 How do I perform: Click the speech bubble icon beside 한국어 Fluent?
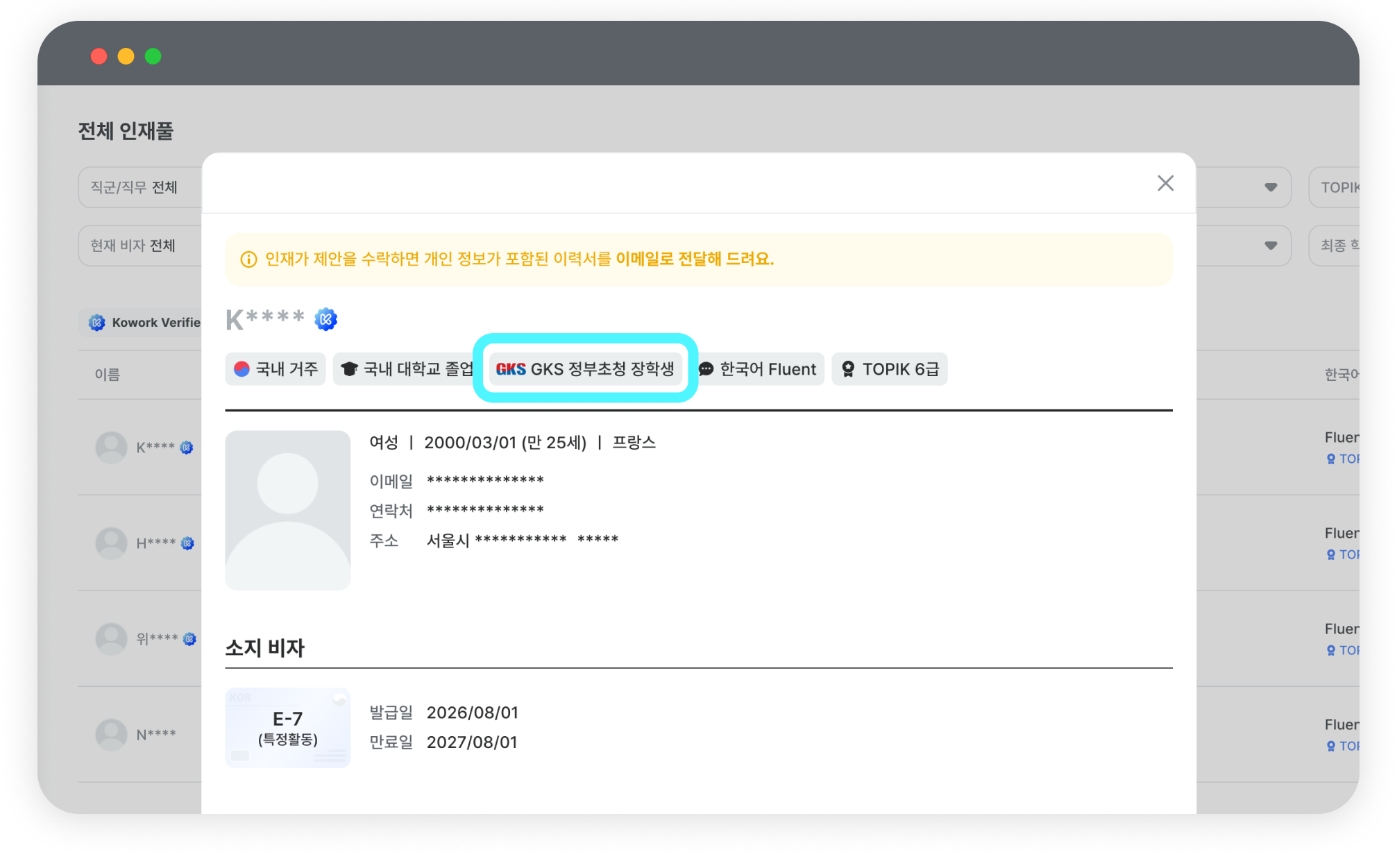coord(706,369)
